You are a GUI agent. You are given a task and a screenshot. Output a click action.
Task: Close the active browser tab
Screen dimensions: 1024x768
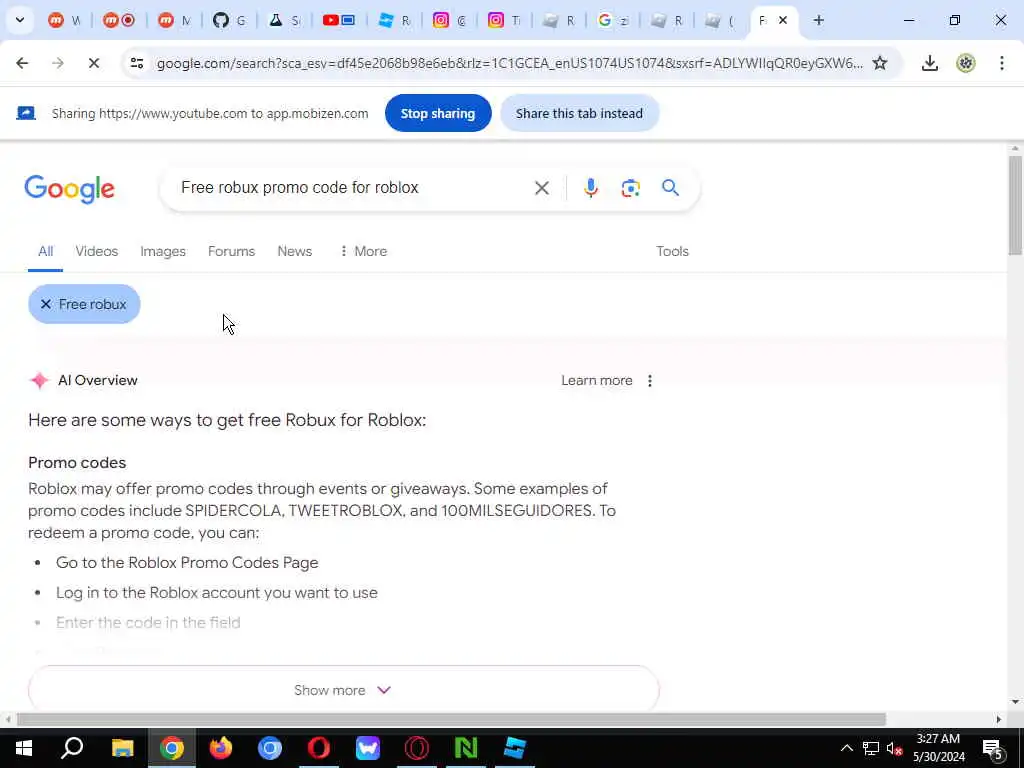pos(783,20)
